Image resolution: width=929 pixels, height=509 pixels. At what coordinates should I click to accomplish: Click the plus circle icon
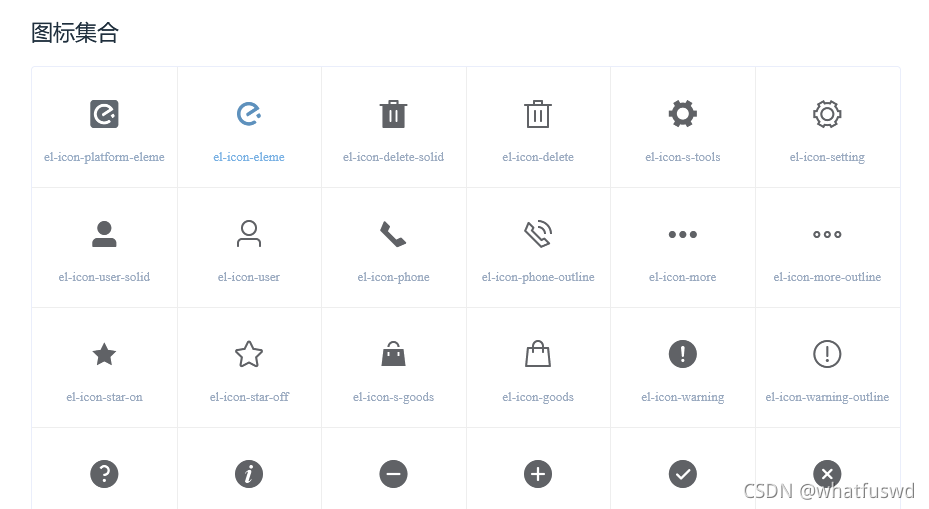coord(538,474)
